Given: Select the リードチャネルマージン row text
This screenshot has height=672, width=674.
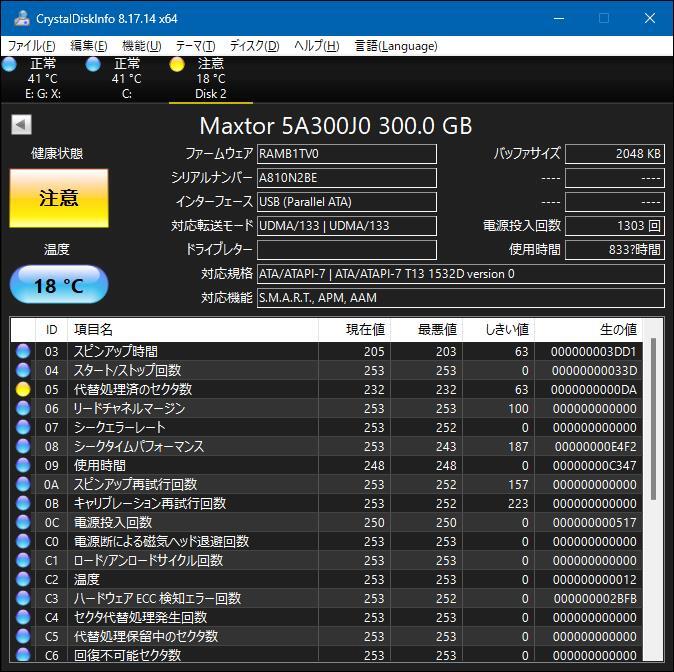Looking at the screenshot, I should click(x=129, y=408).
